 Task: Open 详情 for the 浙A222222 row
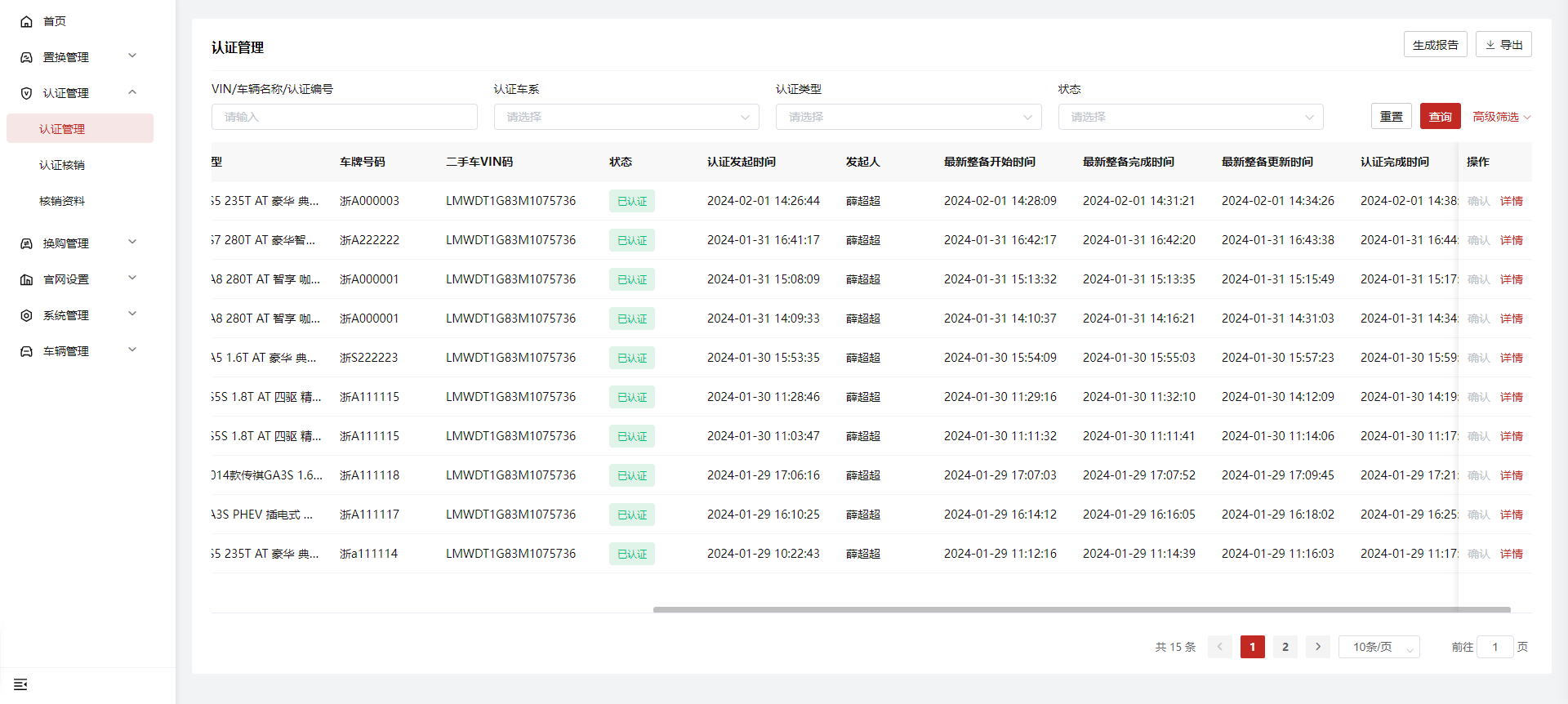[x=1511, y=240]
